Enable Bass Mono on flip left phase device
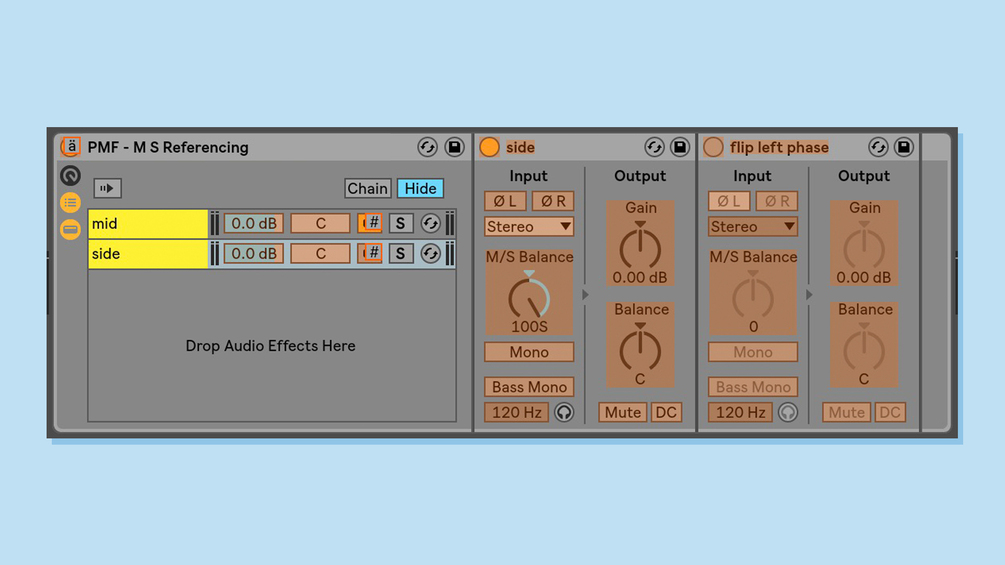The height and width of the screenshot is (565, 1005). point(752,387)
